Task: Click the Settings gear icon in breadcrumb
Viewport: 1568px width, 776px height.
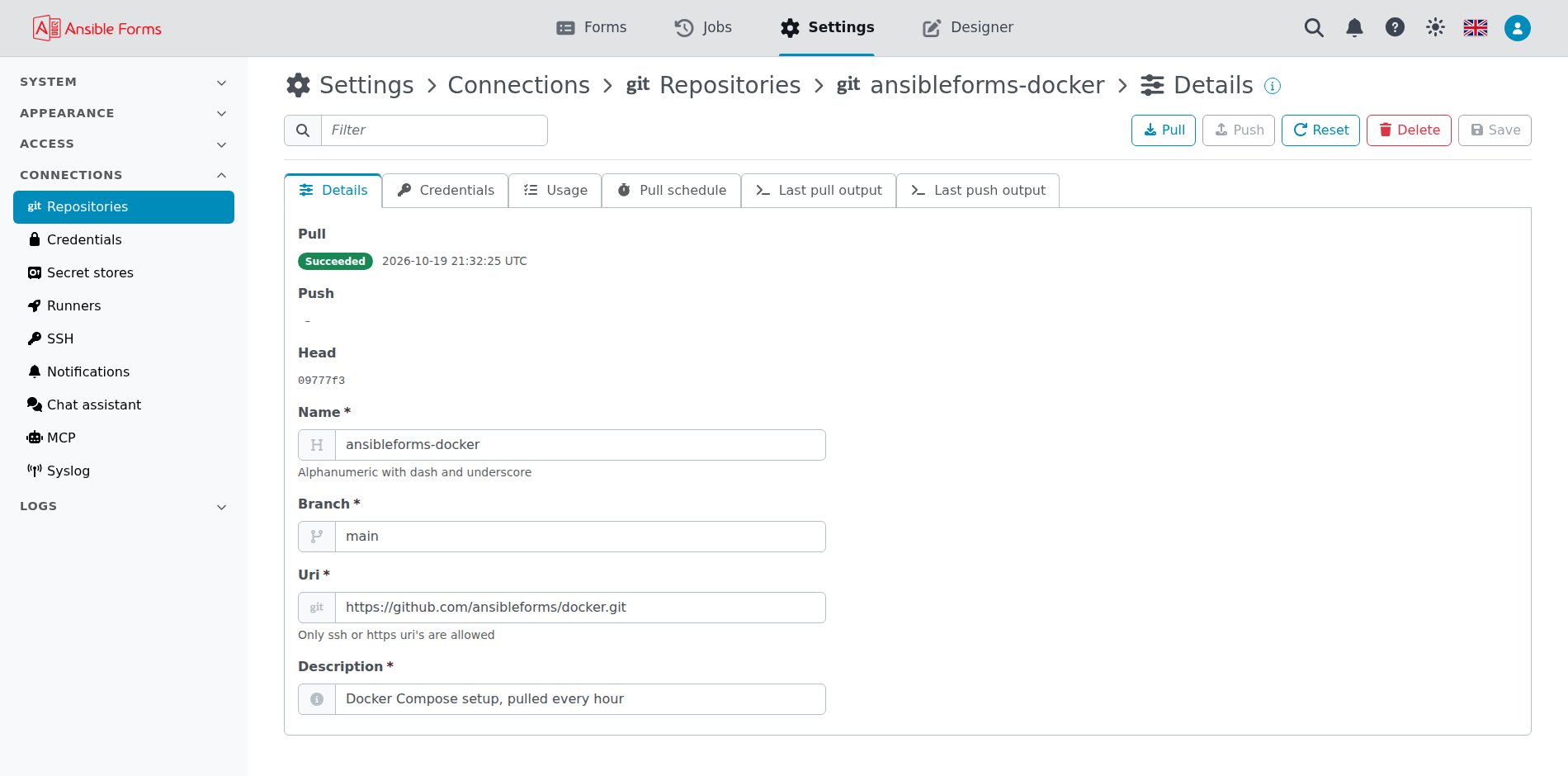Action: pos(298,85)
